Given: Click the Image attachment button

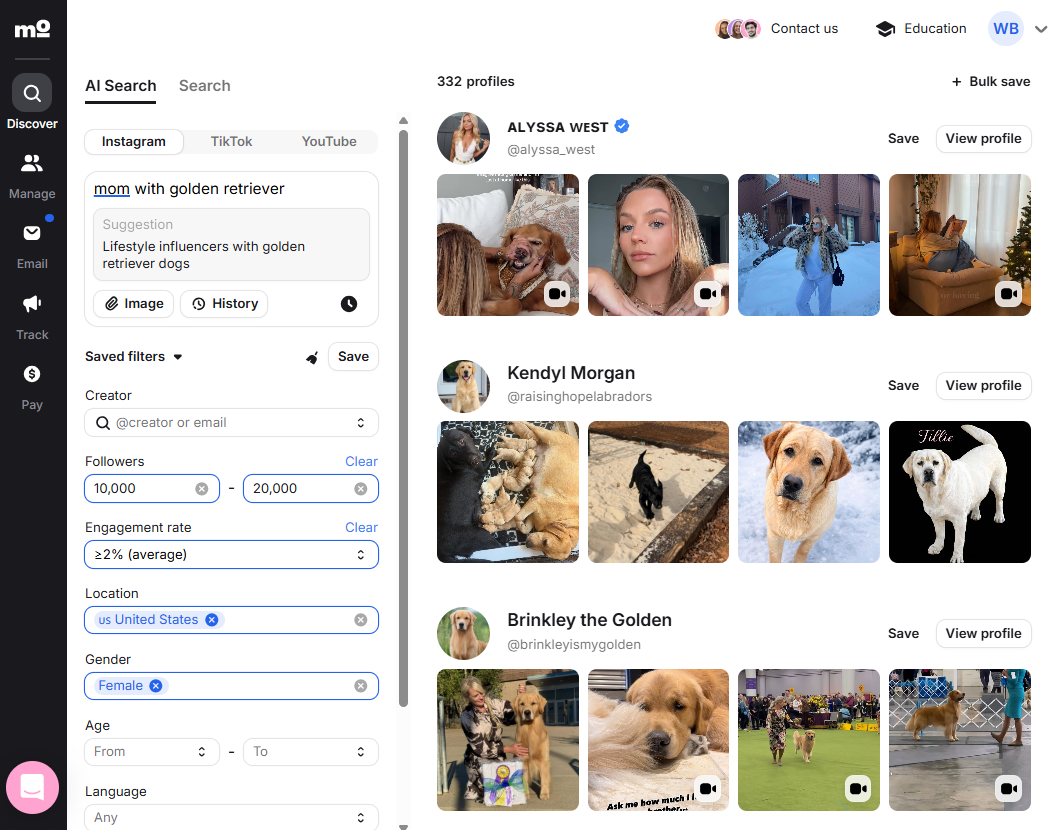Looking at the screenshot, I should click(134, 304).
